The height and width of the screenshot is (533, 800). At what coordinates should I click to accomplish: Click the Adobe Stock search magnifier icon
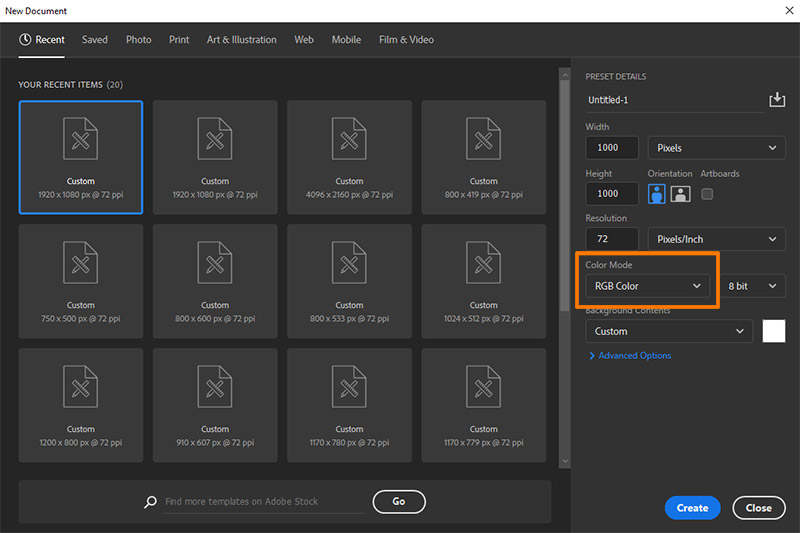151,502
